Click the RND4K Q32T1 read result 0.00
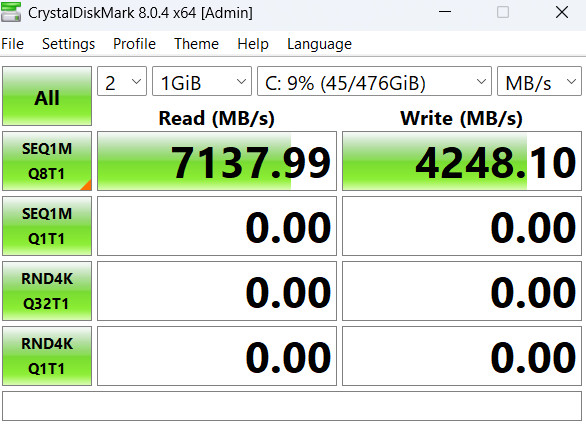The image size is (586, 425). click(x=217, y=291)
